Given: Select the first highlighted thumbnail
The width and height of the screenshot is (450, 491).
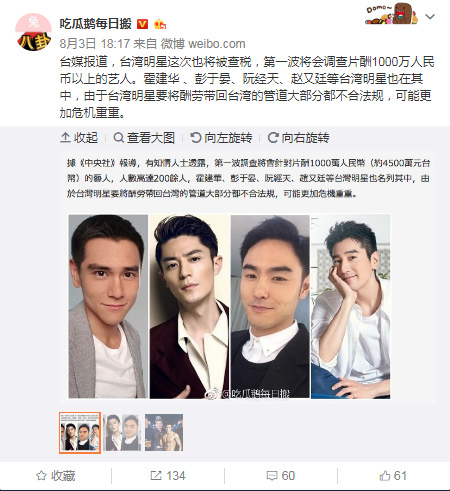Looking at the screenshot, I should tap(80, 433).
